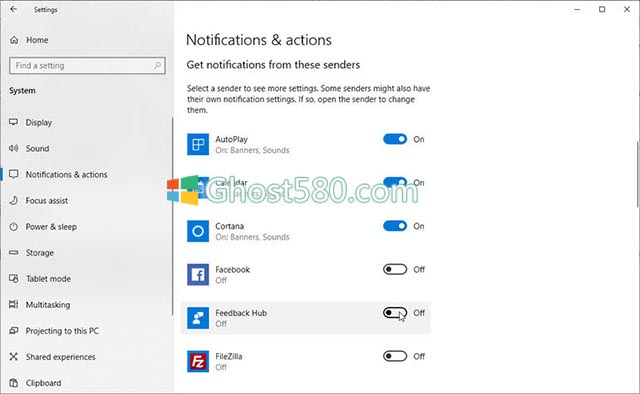The width and height of the screenshot is (640, 394).
Task: Open Tablet mode settings
Action: coord(48,279)
